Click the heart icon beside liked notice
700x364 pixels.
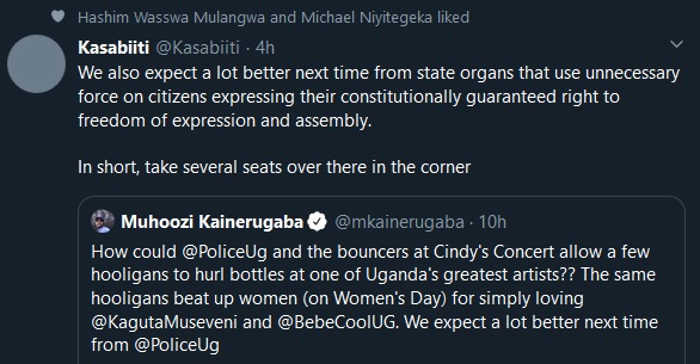pos(58,17)
